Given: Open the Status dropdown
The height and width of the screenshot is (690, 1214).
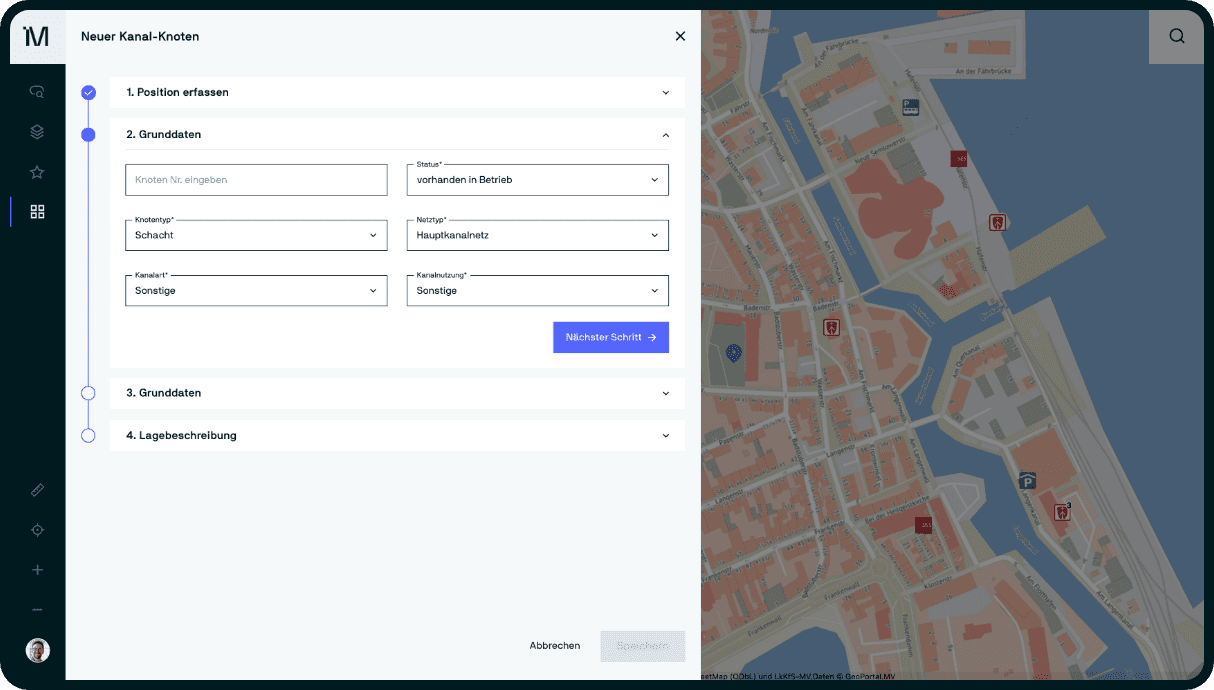Looking at the screenshot, I should tap(537, 180).
